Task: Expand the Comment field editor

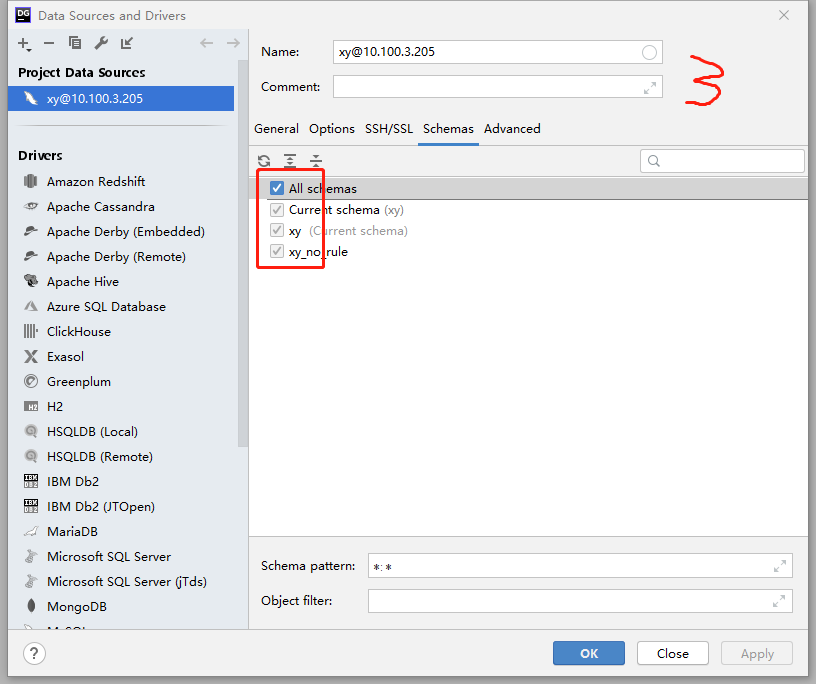Action: pyautogui.click(x=649, y=88)
